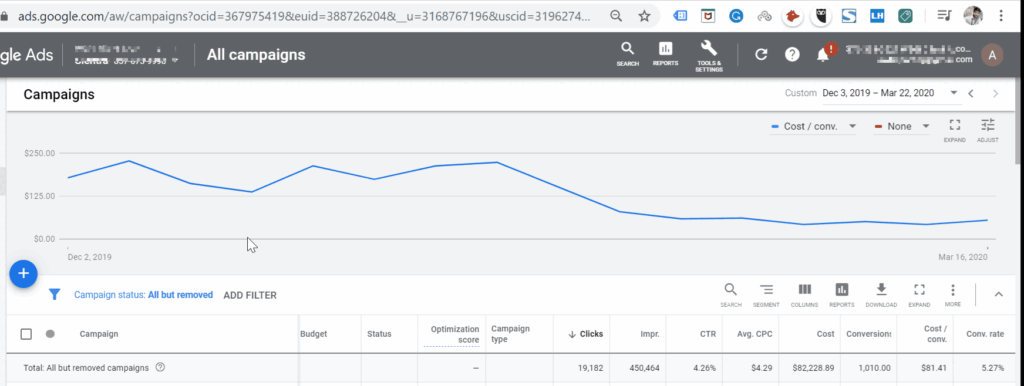Open account avatar labeled A
1024x386 pixels.
click(993, 55)
